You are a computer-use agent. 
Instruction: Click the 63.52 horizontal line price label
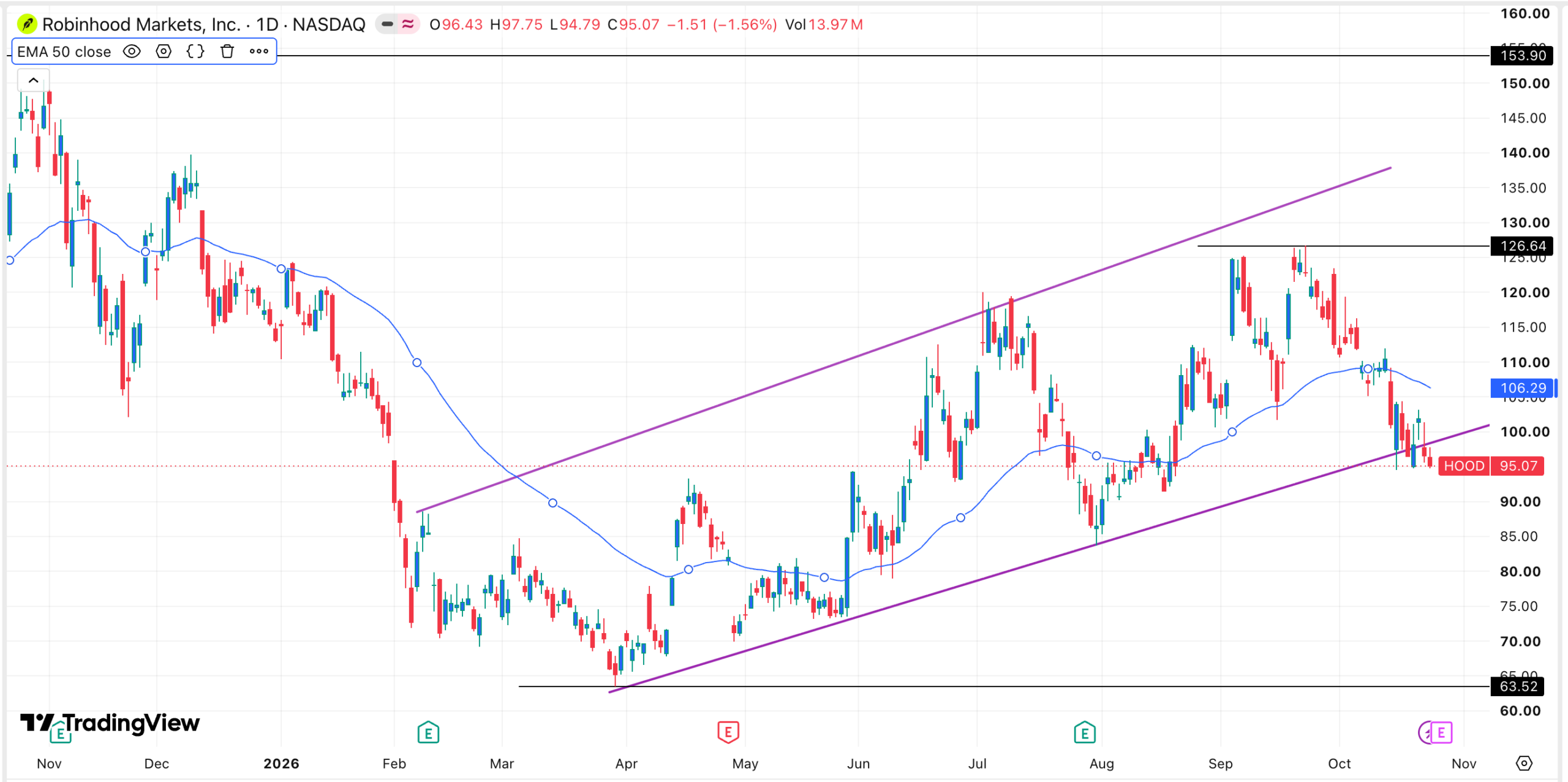(1518, 686)
